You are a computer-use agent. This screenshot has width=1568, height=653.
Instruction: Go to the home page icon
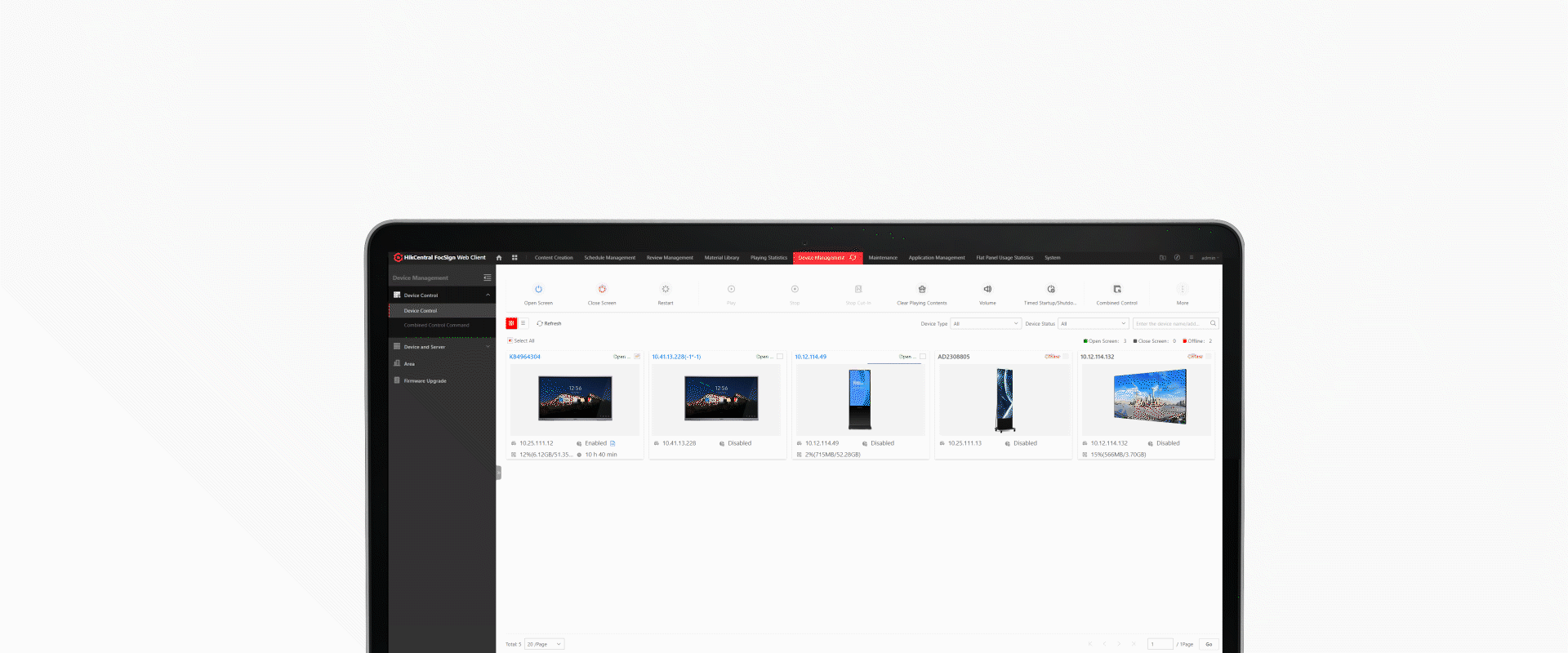click(x=499, y=258)
